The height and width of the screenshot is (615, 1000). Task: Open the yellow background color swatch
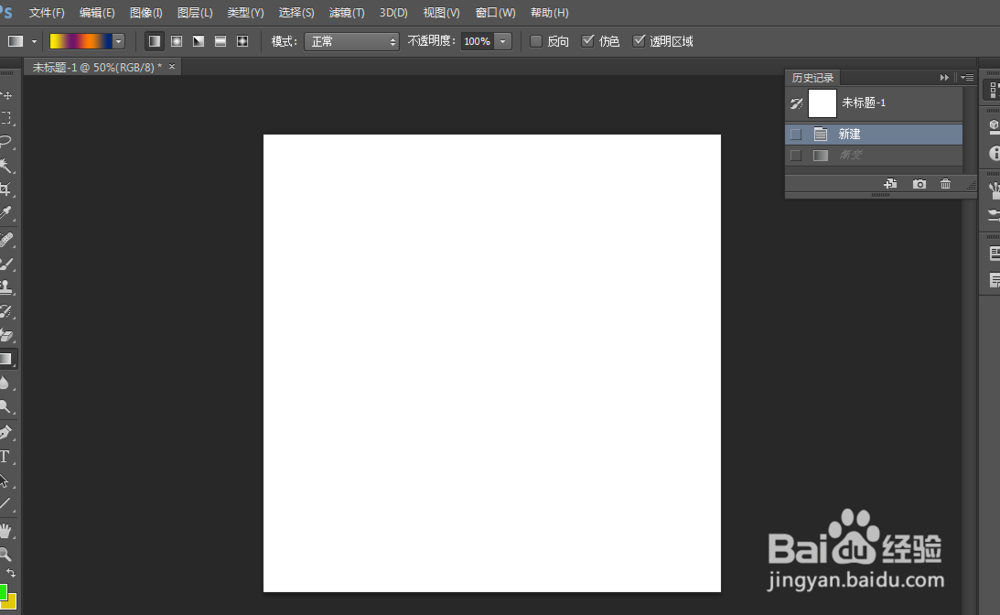click(x=10, y=602)
